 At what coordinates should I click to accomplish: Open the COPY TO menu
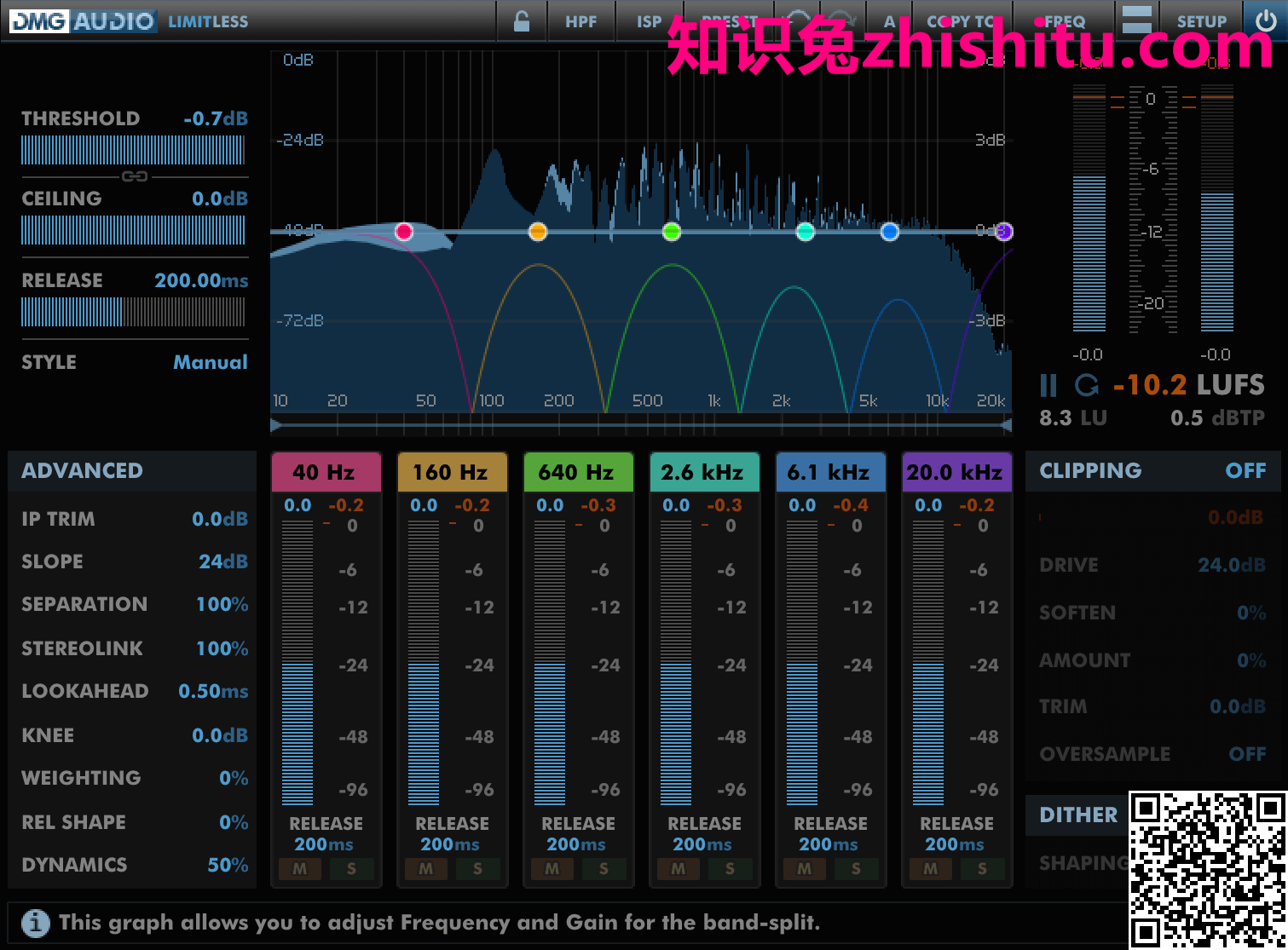[x=961, y=21]
